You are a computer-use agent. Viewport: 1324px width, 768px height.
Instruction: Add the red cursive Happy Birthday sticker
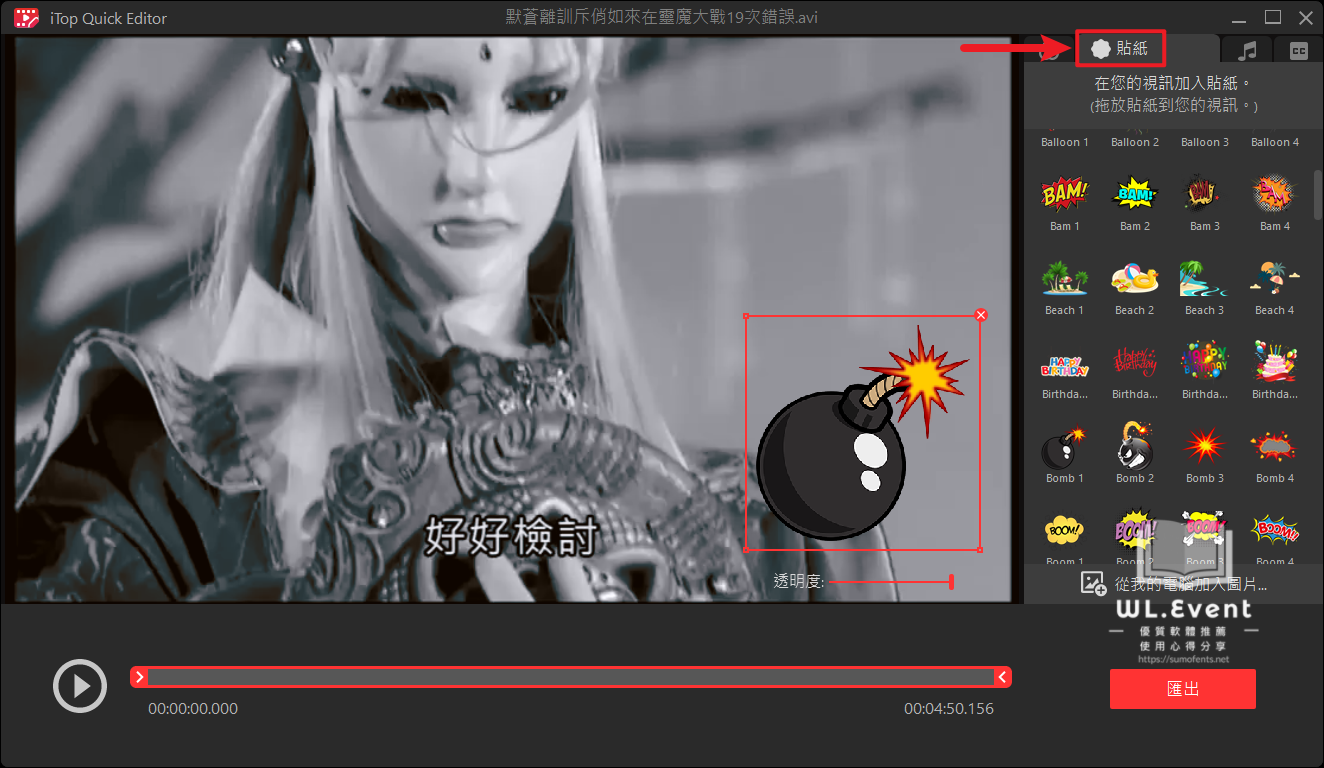click(x=1134, y=362)
